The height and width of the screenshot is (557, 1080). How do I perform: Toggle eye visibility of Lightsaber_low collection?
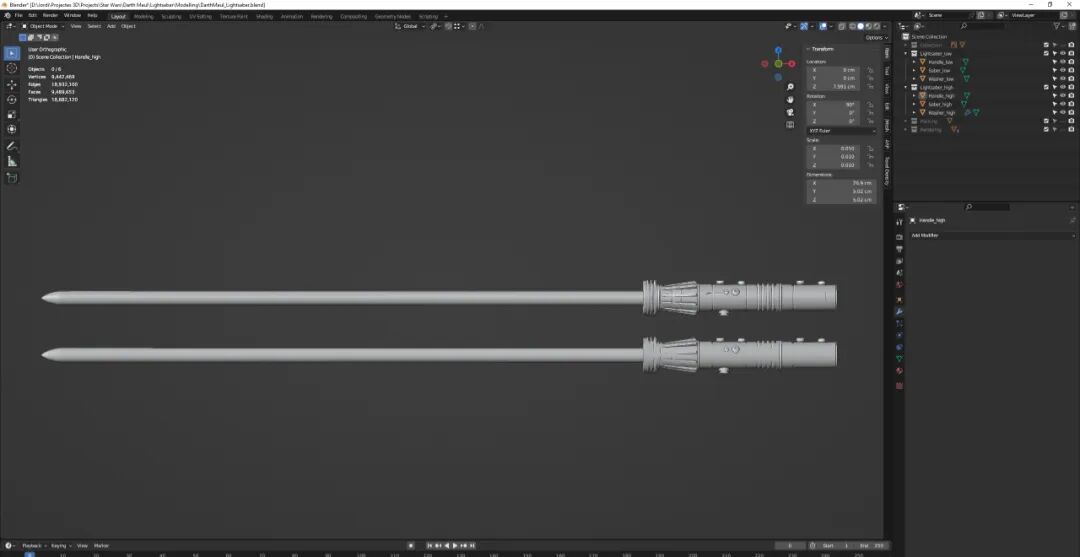1063,53
